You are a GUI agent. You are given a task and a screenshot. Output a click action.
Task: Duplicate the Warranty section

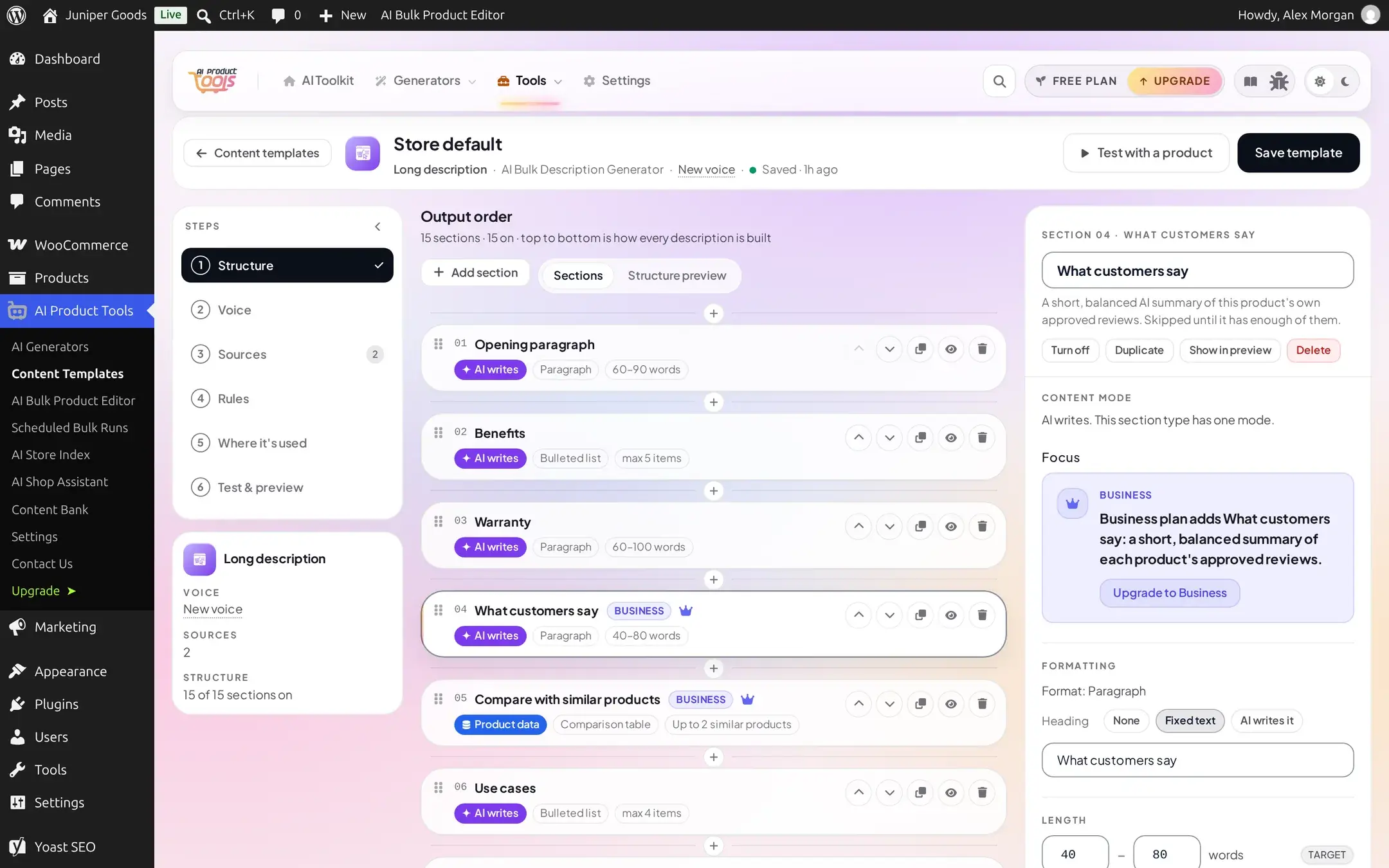click(920, 527)
